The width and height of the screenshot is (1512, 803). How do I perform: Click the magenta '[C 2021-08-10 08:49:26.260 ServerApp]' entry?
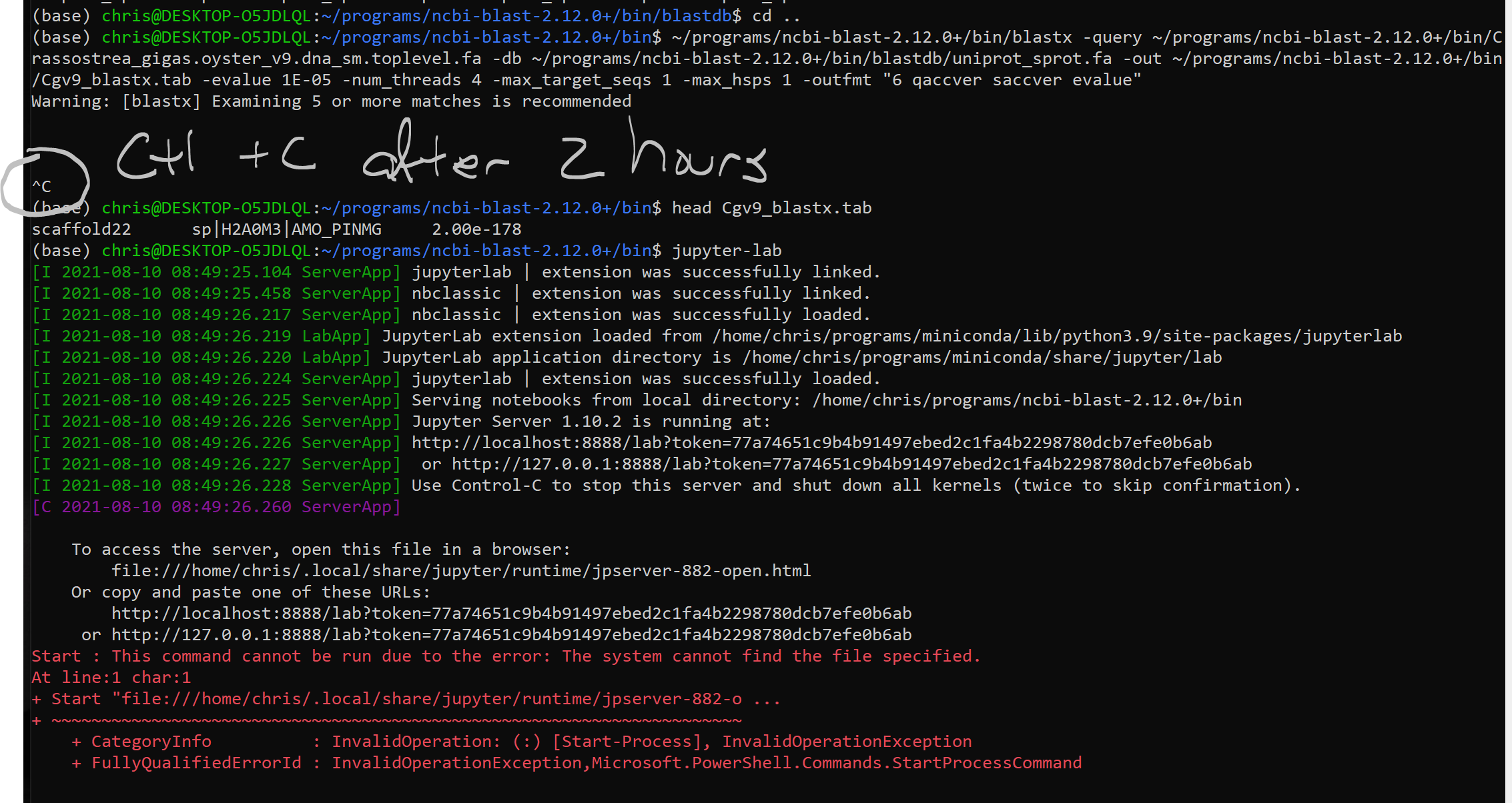pyautogui.click(x=216, y=507)
